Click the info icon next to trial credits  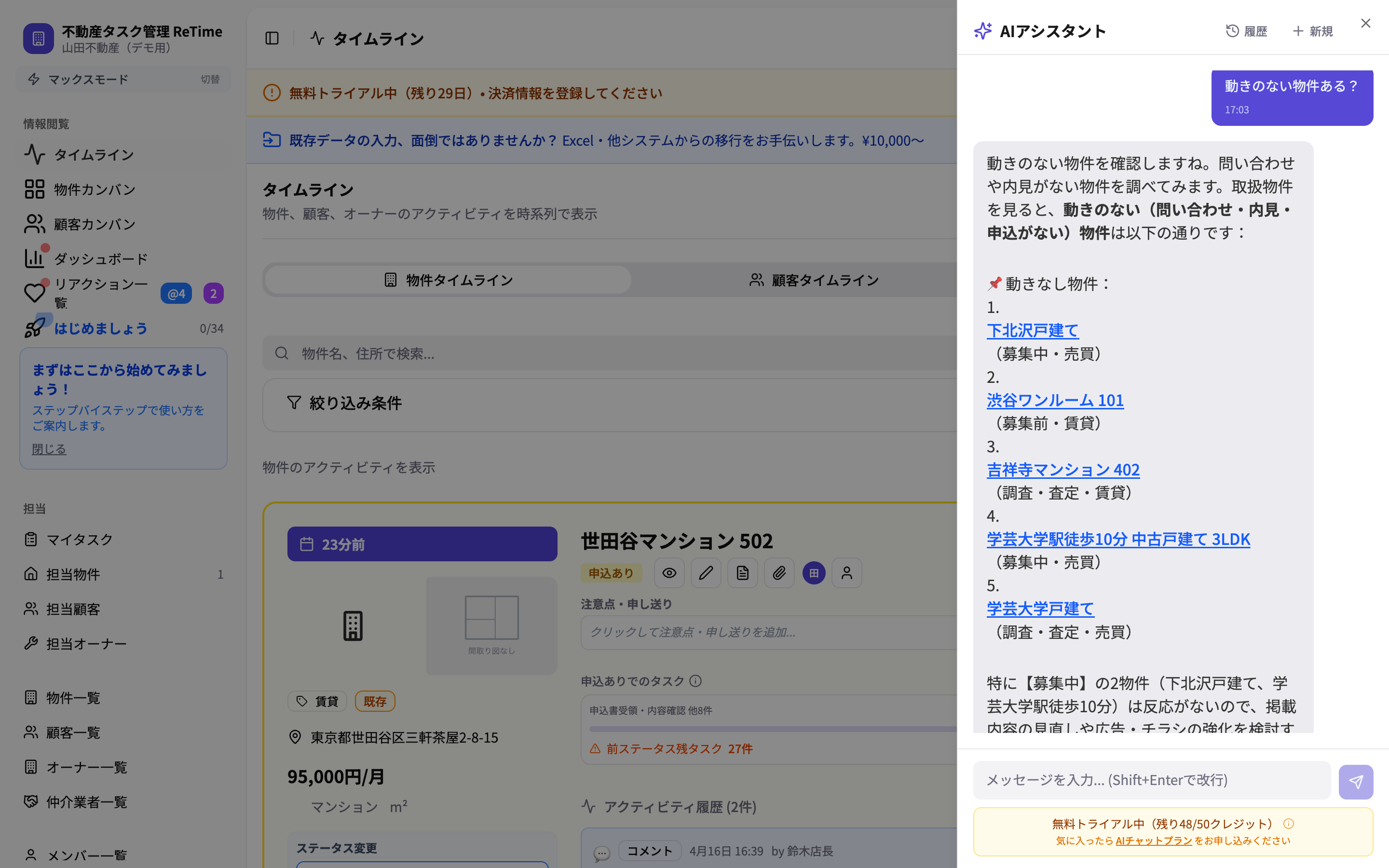(x=1289, y=824)
